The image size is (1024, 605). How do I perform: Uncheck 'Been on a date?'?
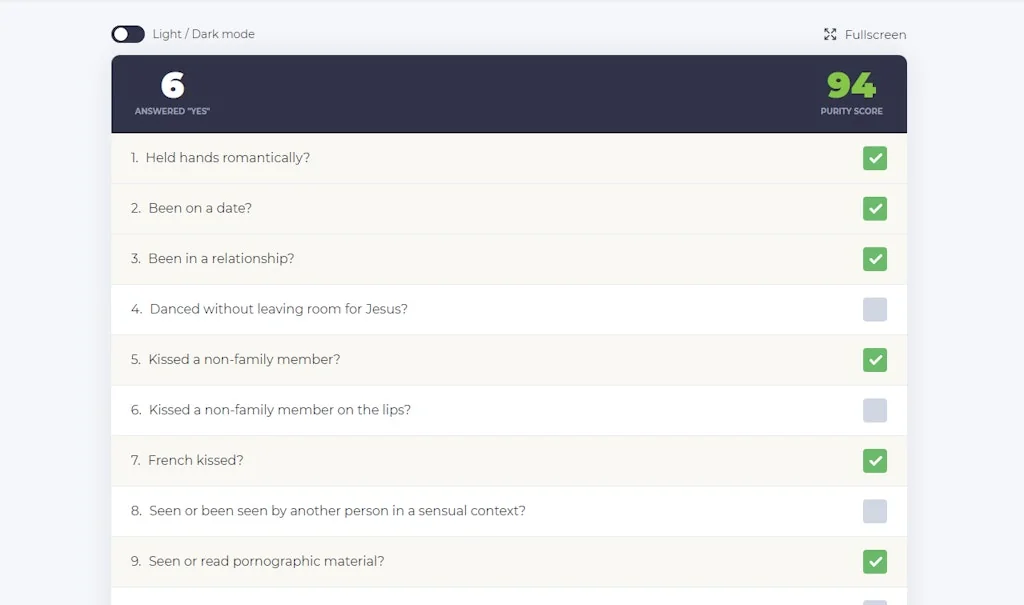[875, 209]
